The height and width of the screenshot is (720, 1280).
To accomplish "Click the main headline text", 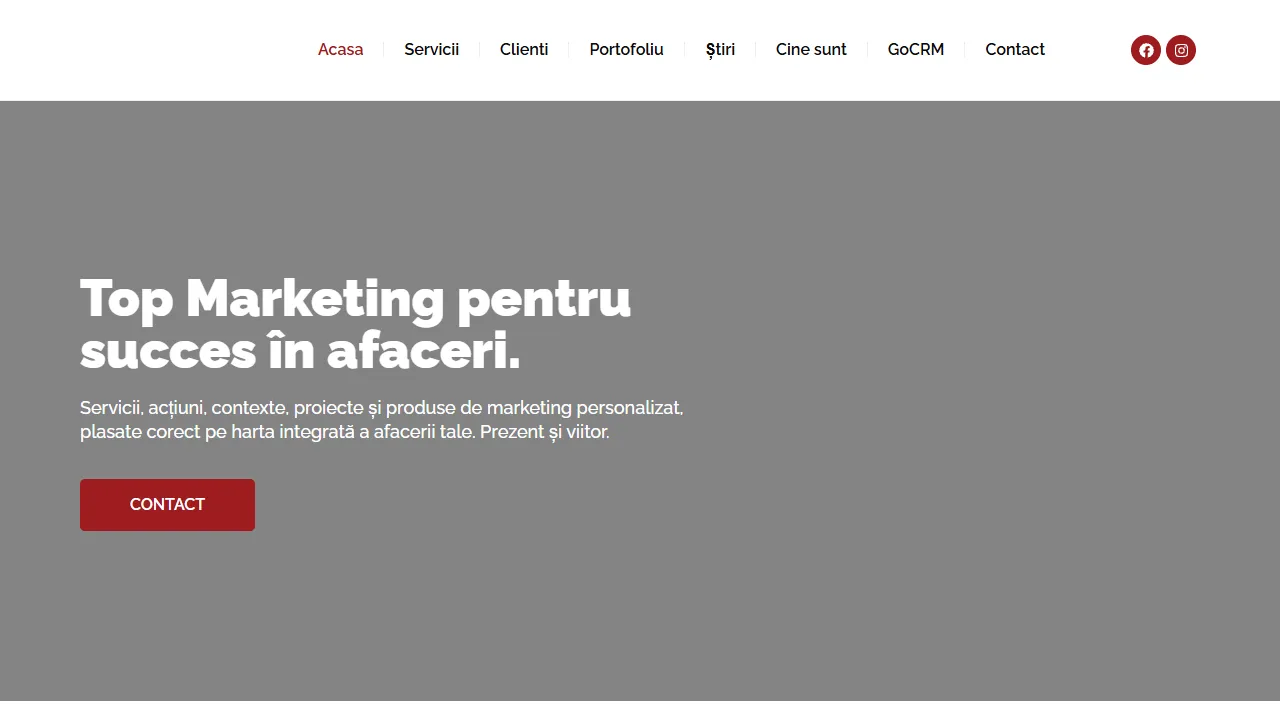I will pyautogui.click(x=355, y=299).
